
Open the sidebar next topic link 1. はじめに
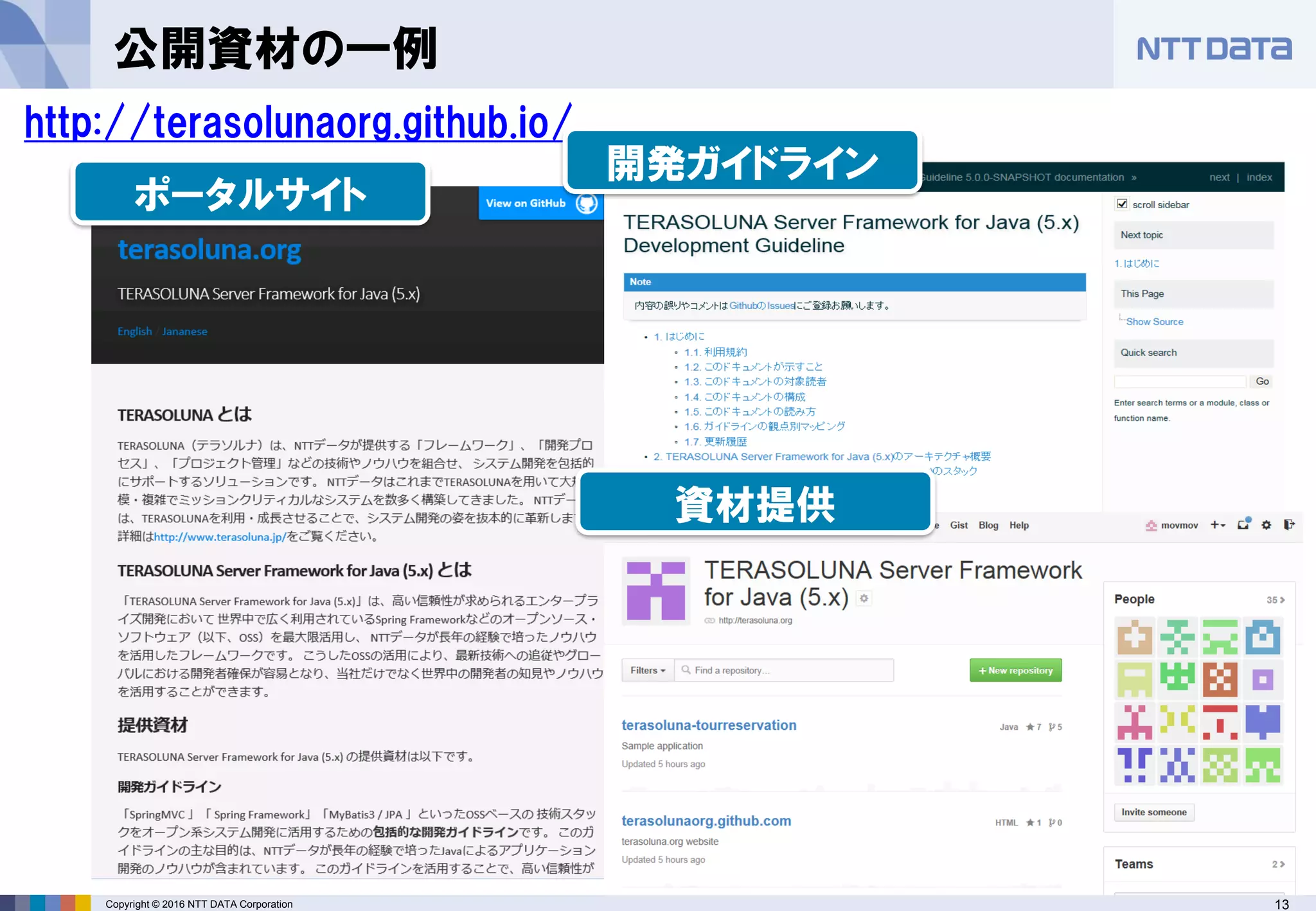click(1137, 263)
